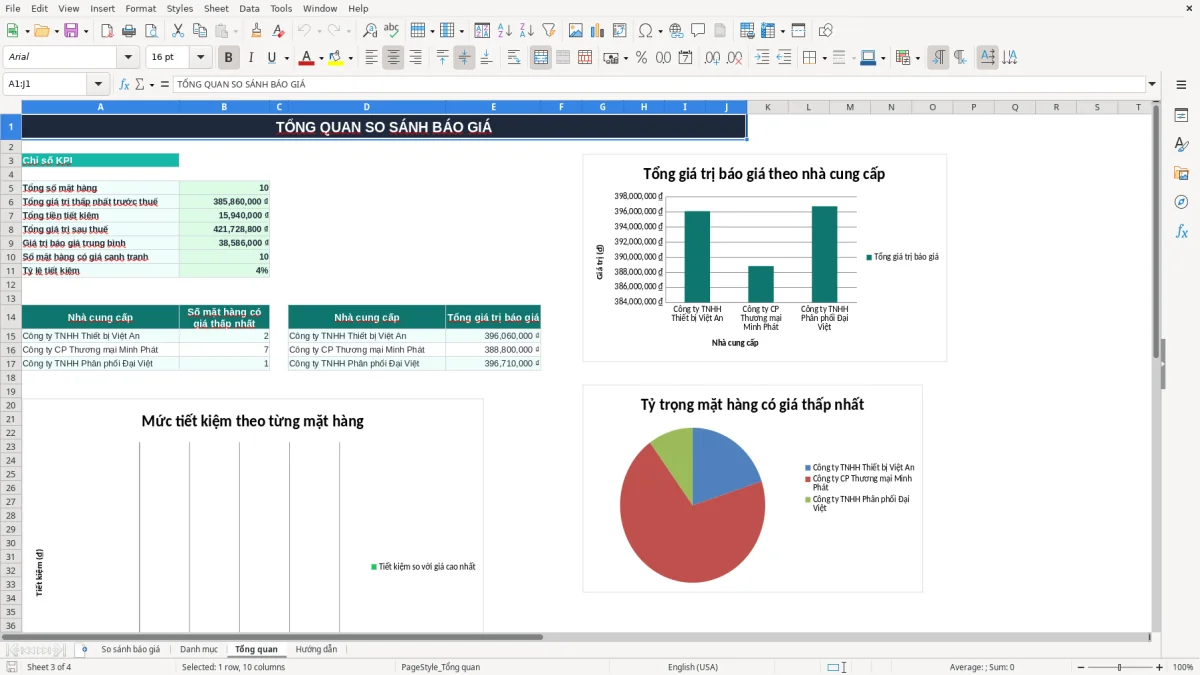Viewport: 1200px width, 675px height.
Task: Open the File menu
Action: click(13, 8)
